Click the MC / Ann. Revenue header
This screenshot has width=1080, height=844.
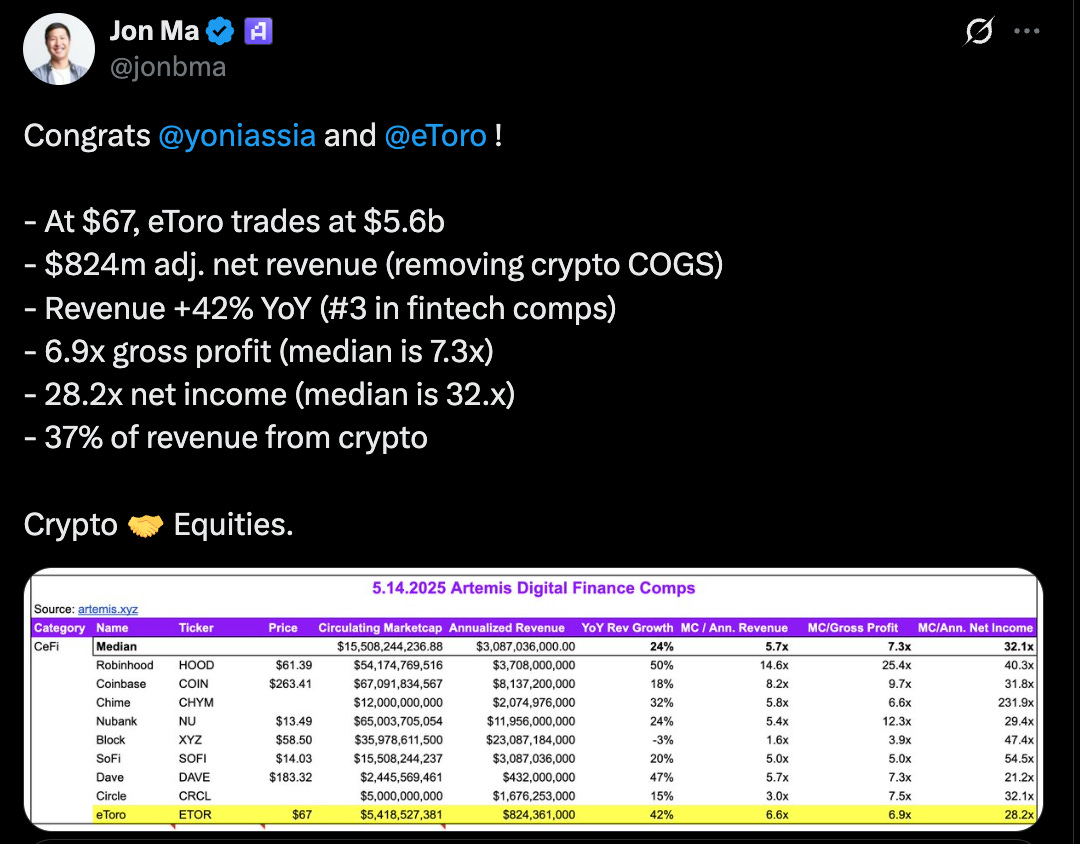pos(734,628)
